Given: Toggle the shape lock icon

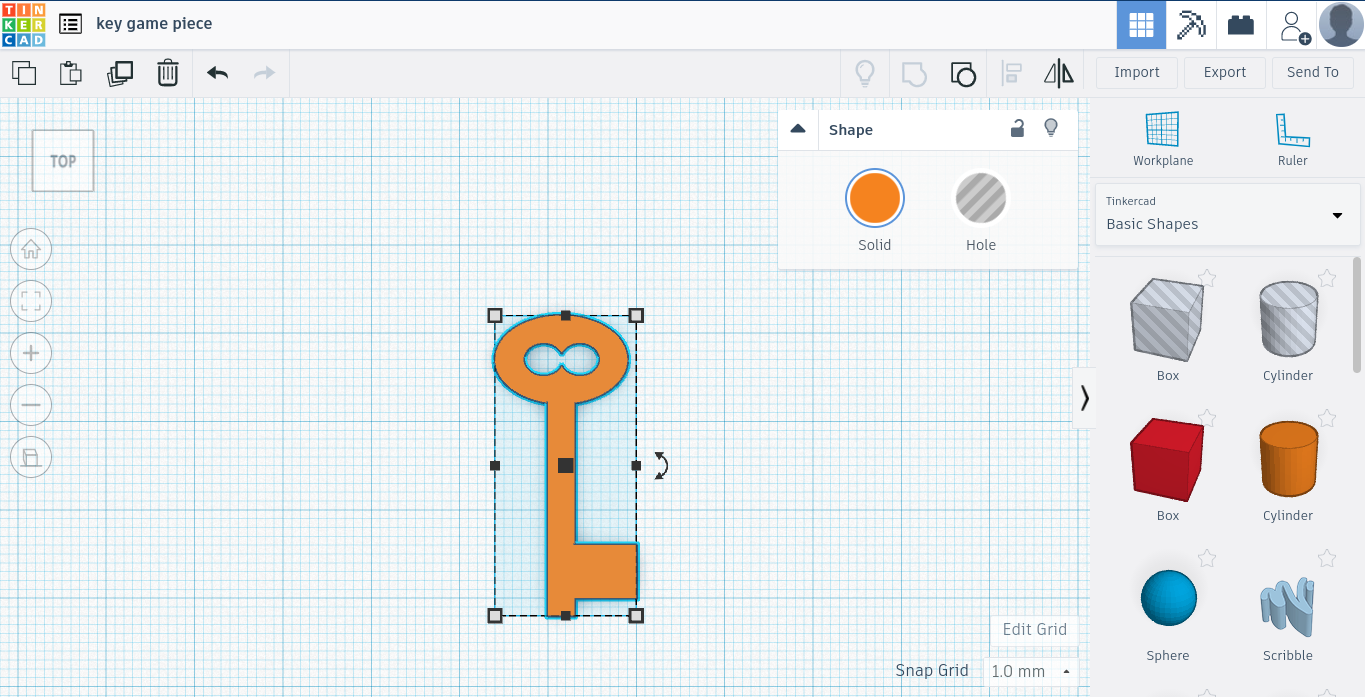Looking at the screenshot, I should [1017, 128].
